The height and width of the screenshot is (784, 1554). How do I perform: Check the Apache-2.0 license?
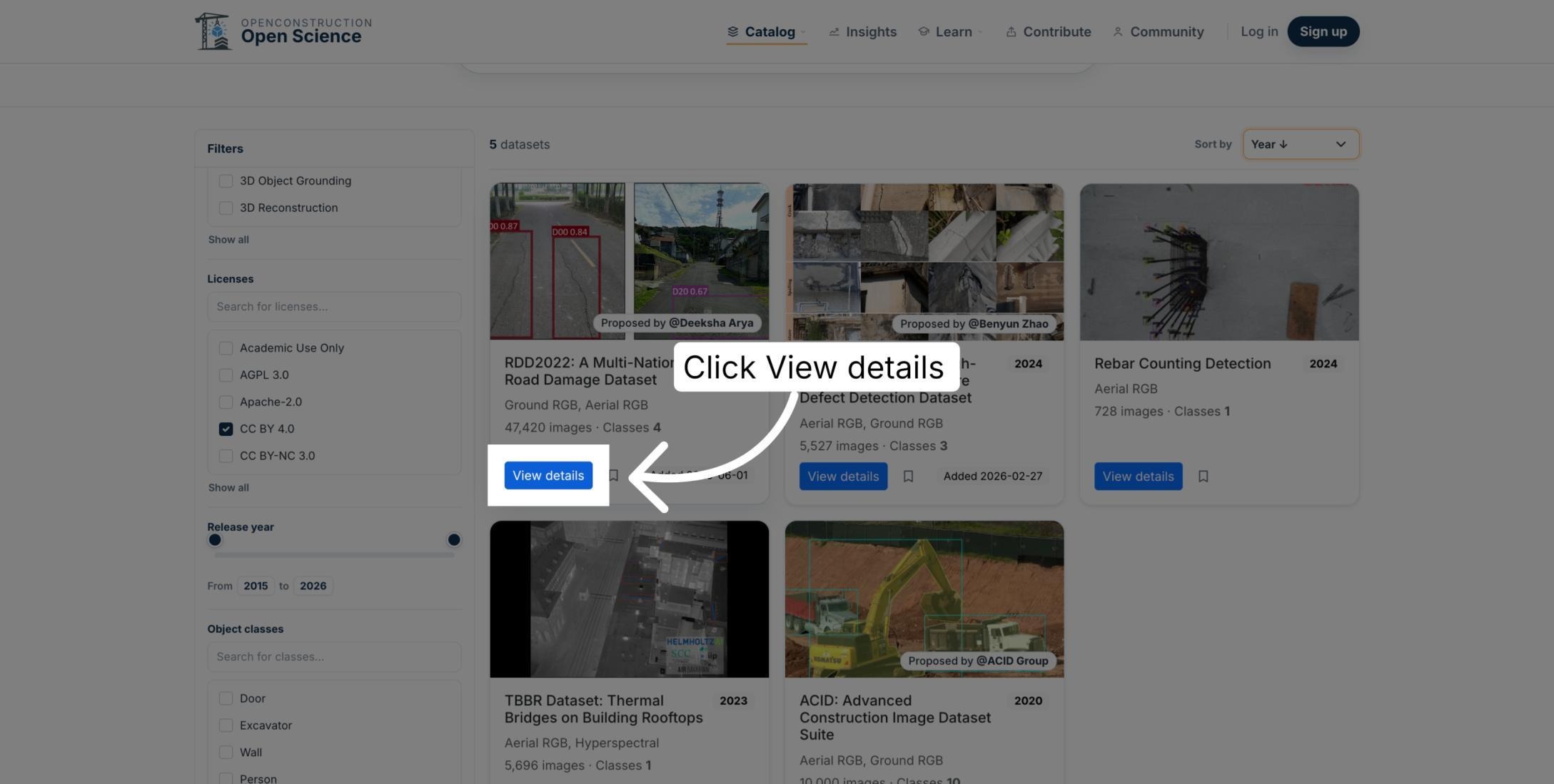tap(226, 402)
